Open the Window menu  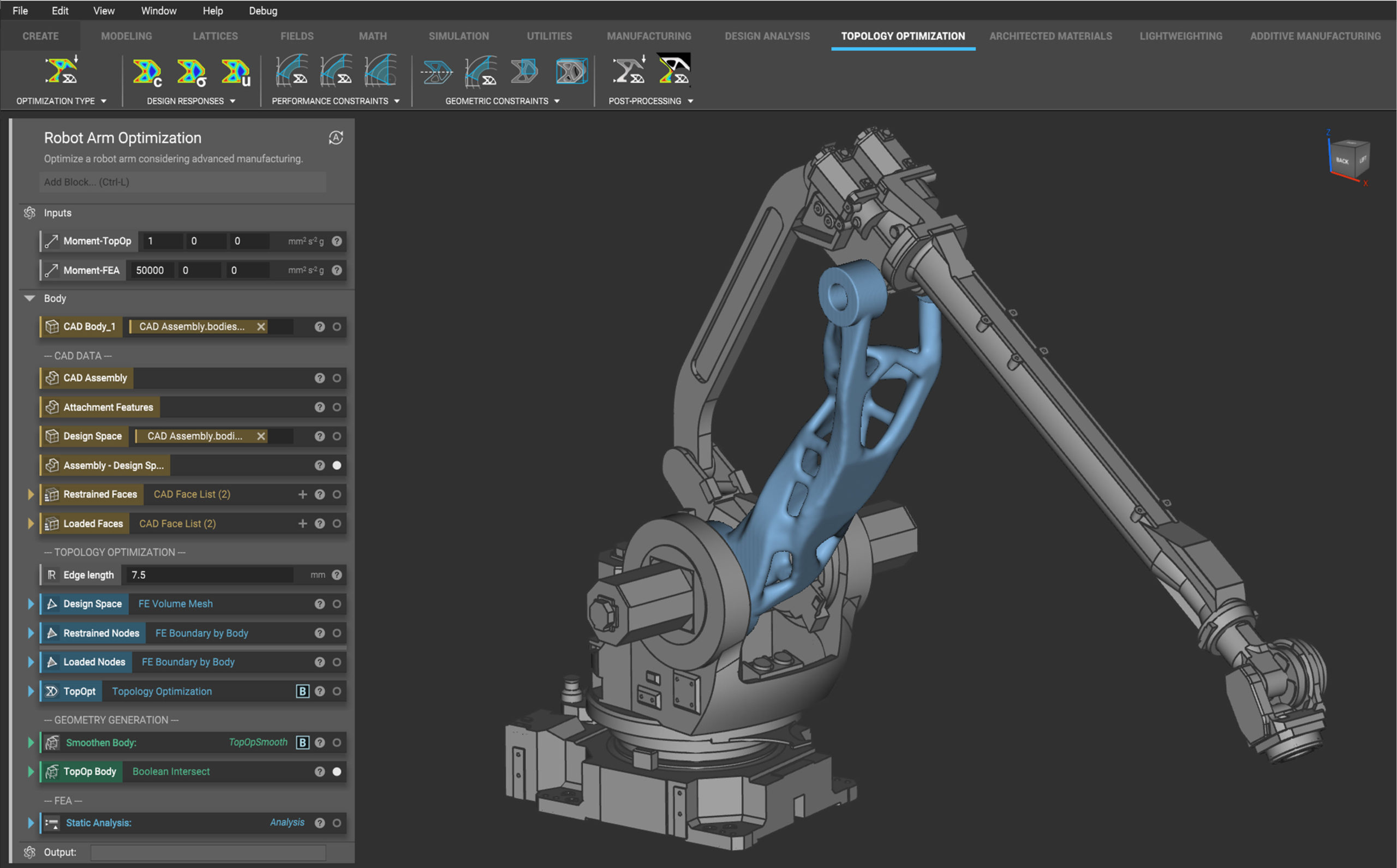(x=158, y=11)
